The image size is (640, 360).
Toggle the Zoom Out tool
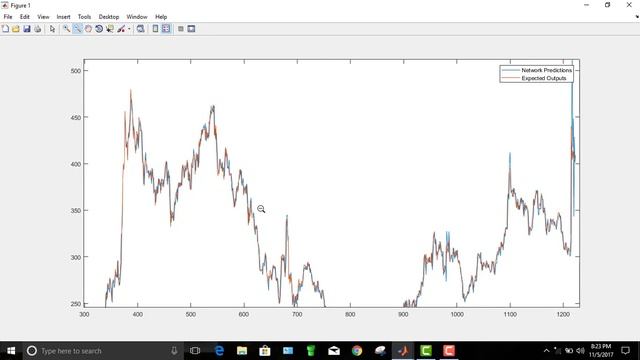click(77, 29)
